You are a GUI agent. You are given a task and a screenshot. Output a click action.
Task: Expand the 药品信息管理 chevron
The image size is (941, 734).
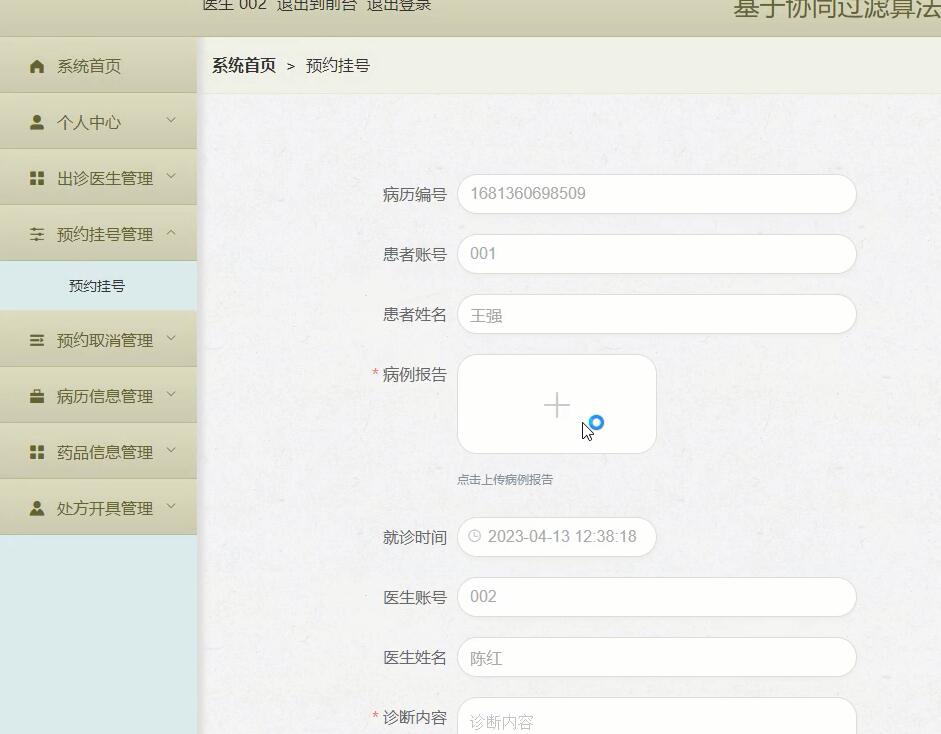click(x=171, y=450)
